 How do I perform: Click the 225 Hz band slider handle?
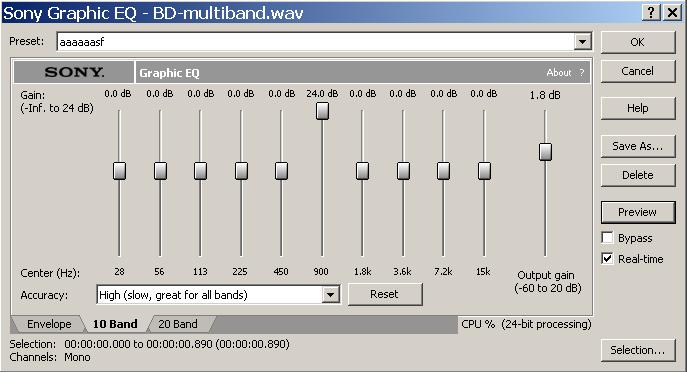tap(241, 171)
